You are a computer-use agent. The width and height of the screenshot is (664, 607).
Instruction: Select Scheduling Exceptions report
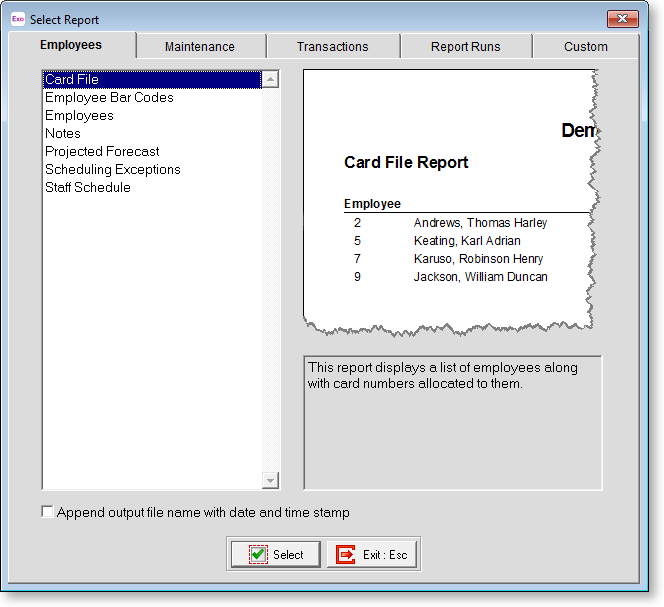point(113,170)
